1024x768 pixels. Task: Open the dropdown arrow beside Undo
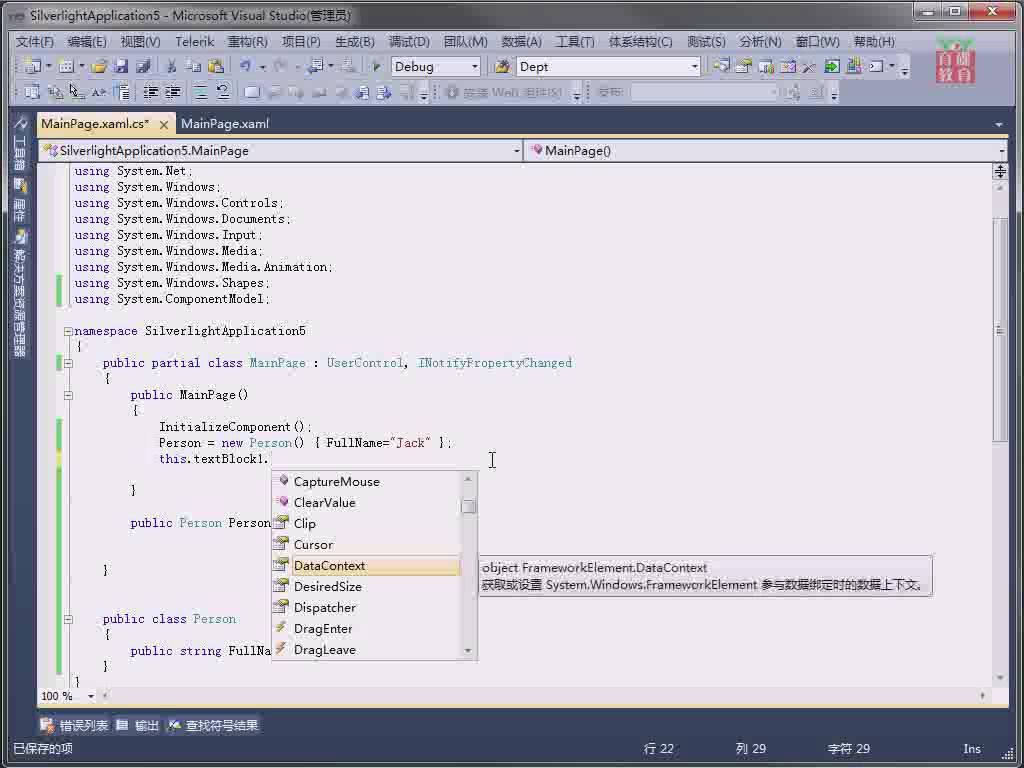pyautogui.click(x=262, y=67)
